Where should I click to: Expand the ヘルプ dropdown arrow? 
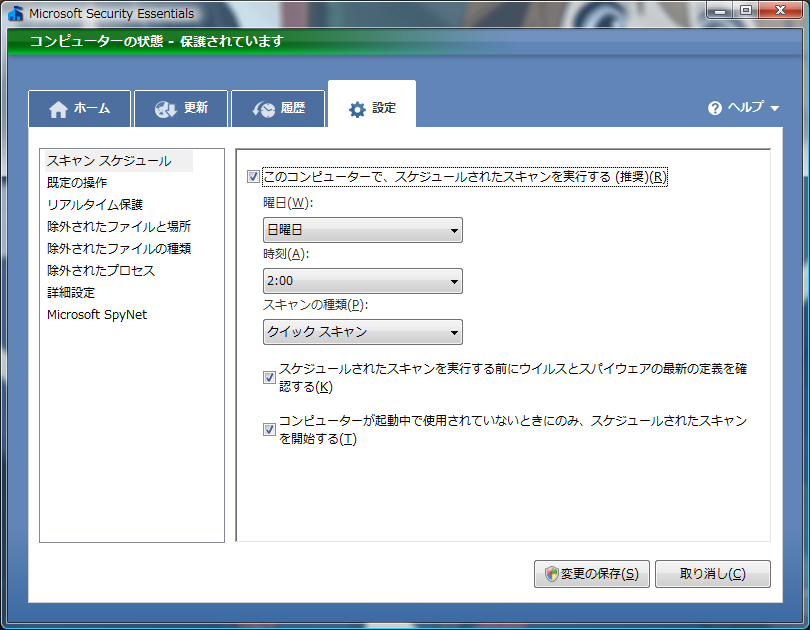click(774, 108)
